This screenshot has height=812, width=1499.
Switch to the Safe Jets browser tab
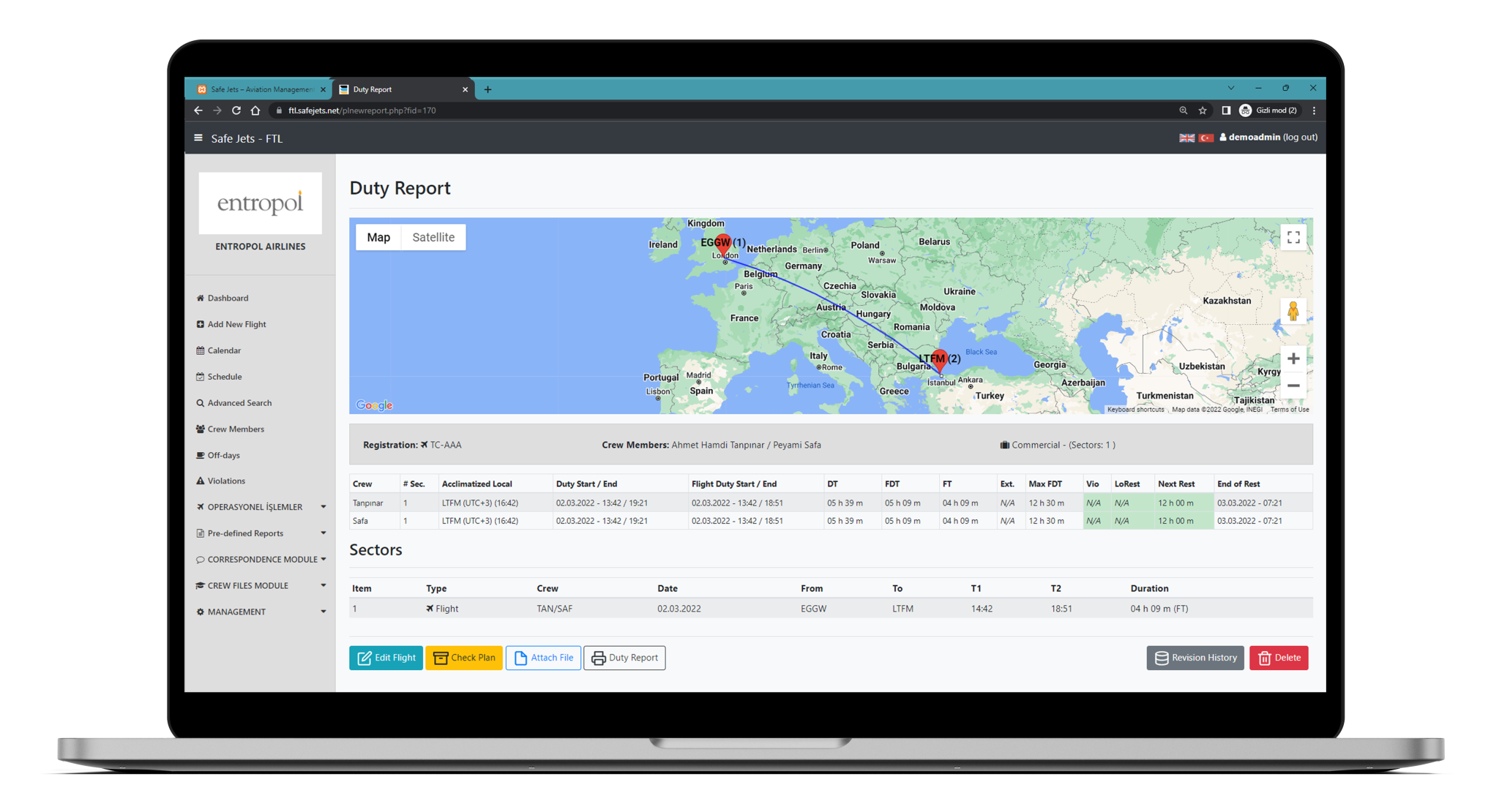(260, 89)
